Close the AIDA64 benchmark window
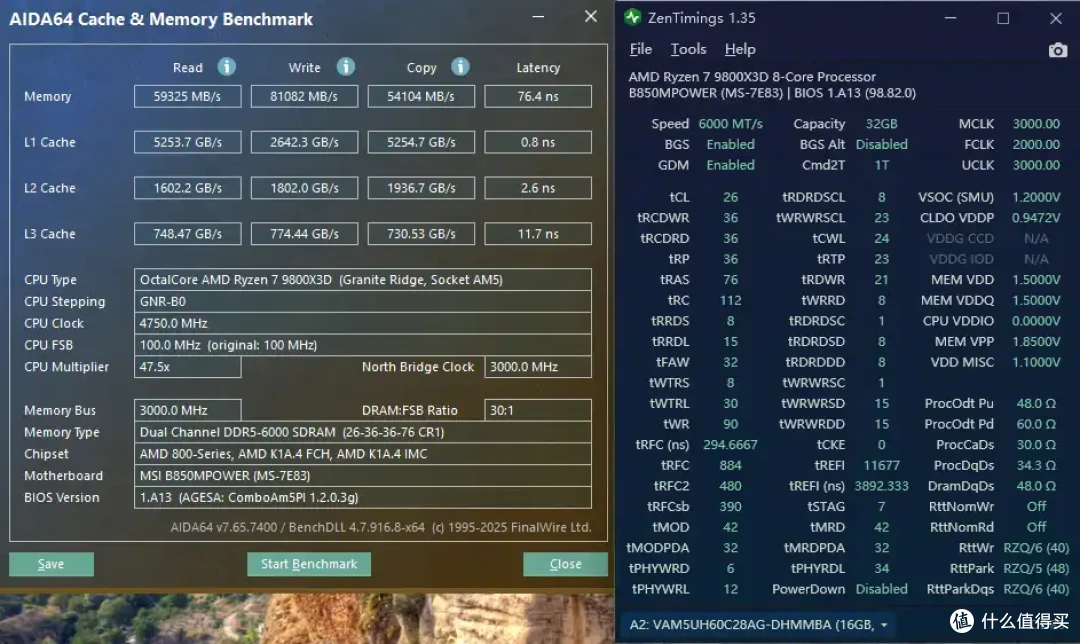Screen dimensions: 1080x644 pyautogui.click(x=590, y=17)
